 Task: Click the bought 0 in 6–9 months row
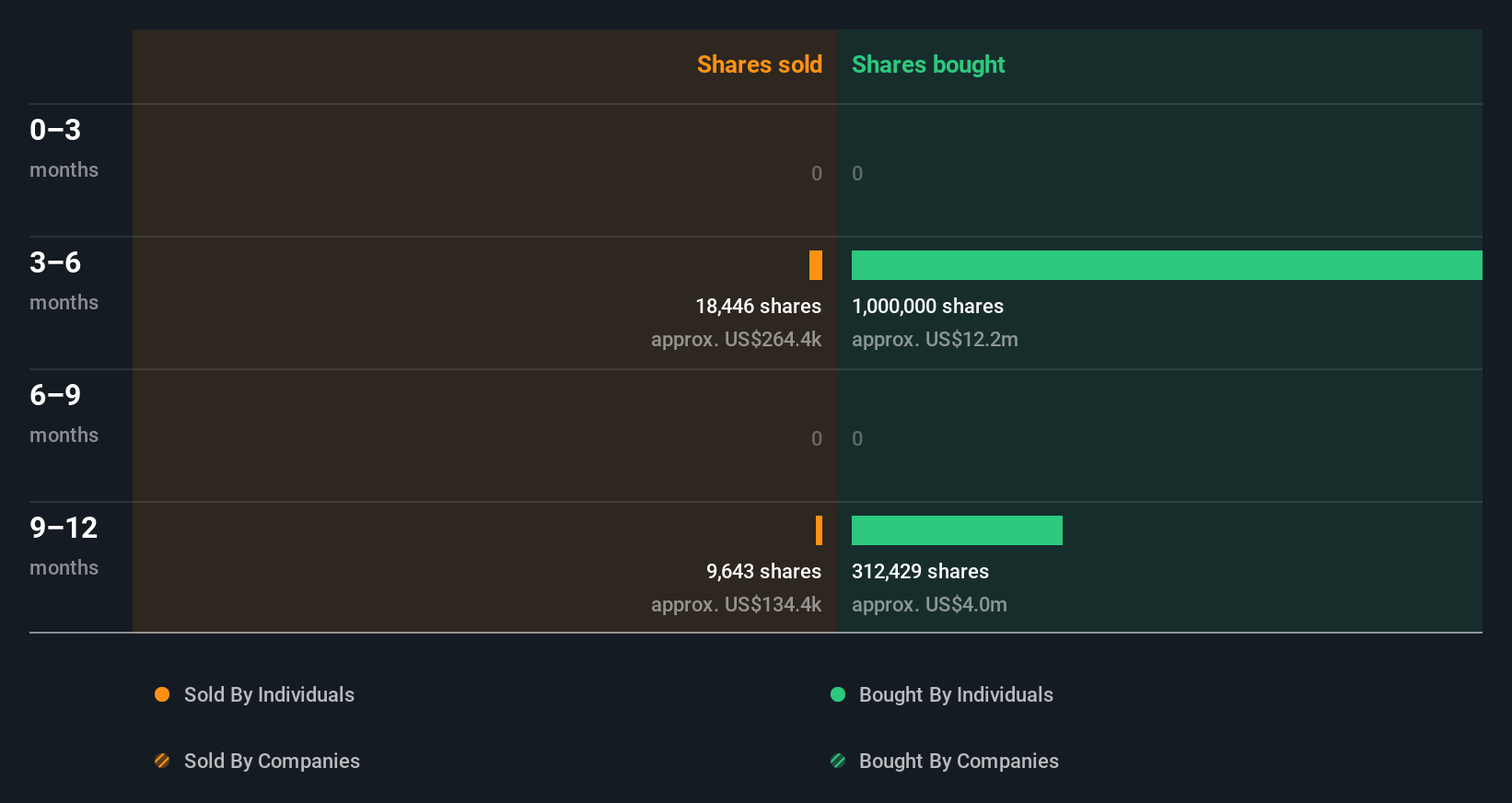coord(857,438)
